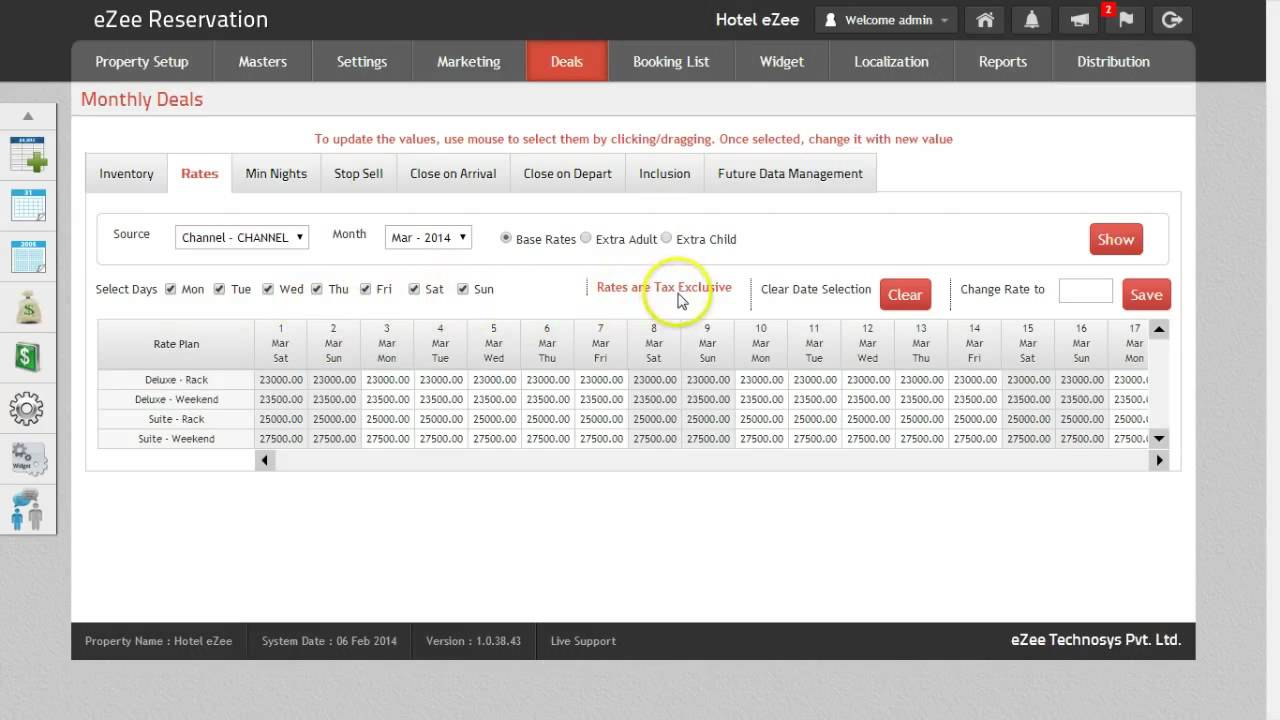Switch to the Min Nights tab

point(276,173)
